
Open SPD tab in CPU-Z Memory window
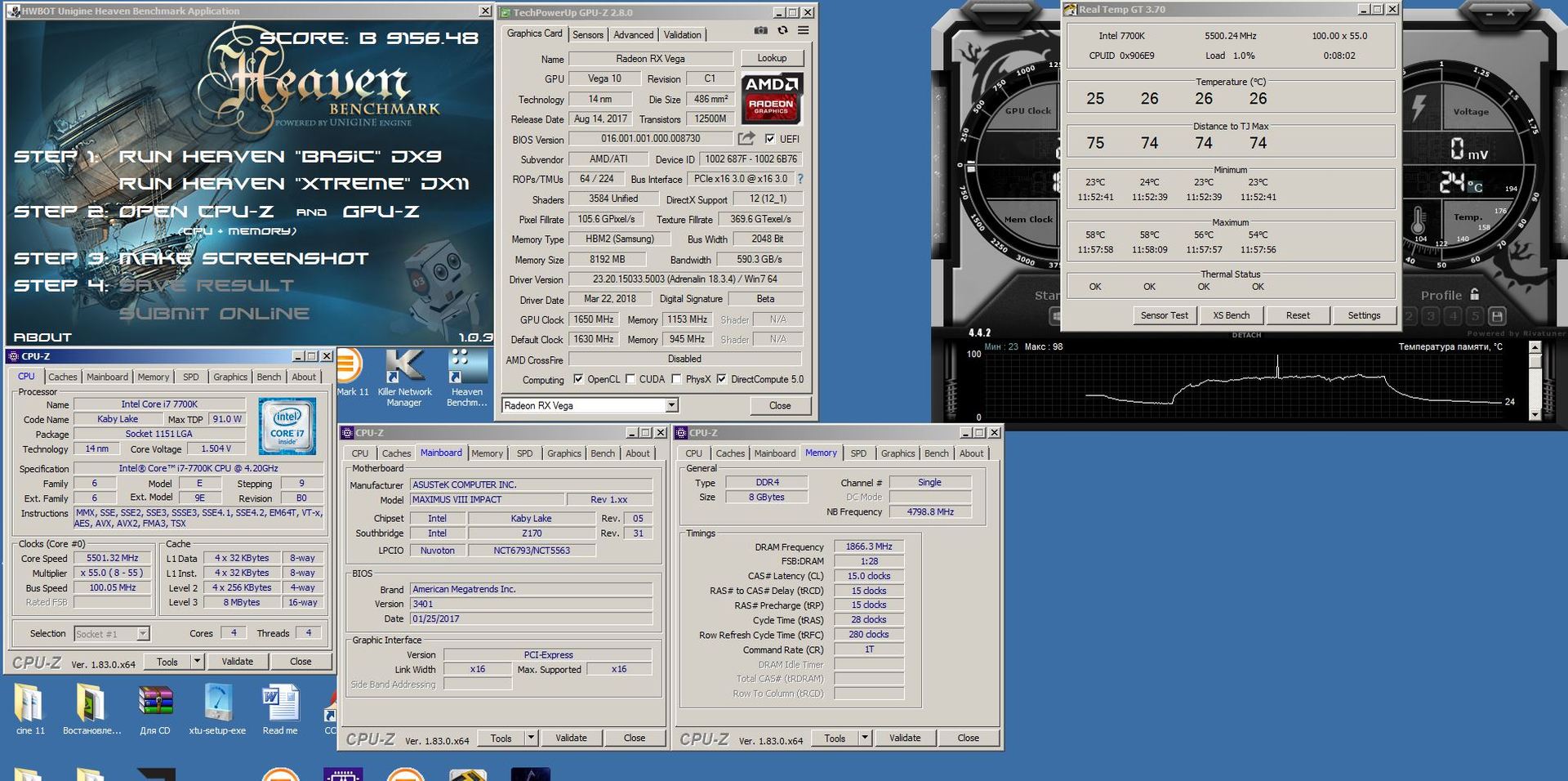pos(858,453)
